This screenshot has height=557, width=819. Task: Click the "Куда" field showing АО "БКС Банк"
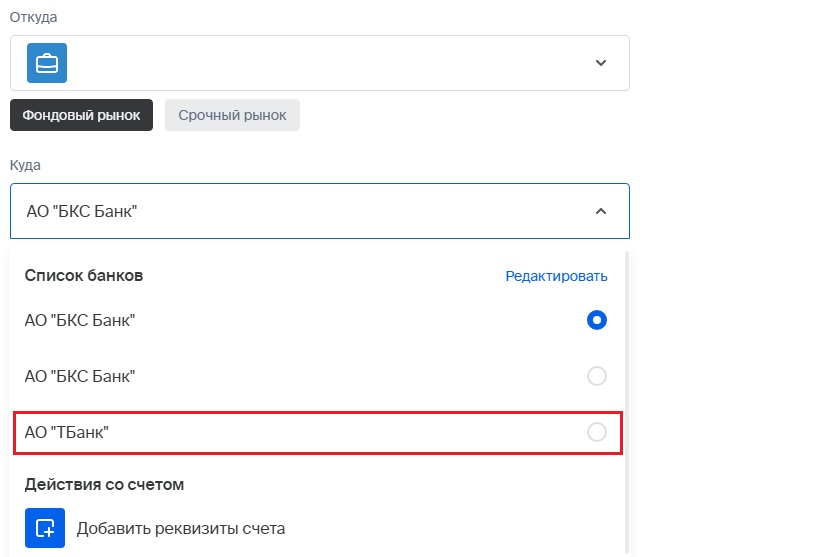click(x=300, y=211)
